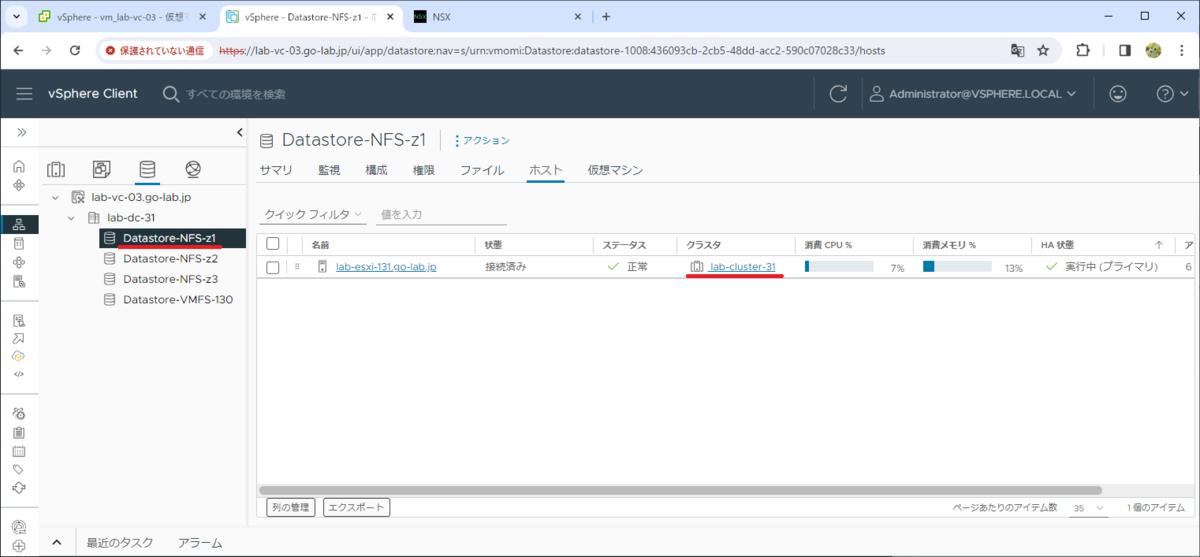This screenshot has height=557, width=1200.
Task: Open the クイック フィルタ dropdown
Action: point(314,215)
